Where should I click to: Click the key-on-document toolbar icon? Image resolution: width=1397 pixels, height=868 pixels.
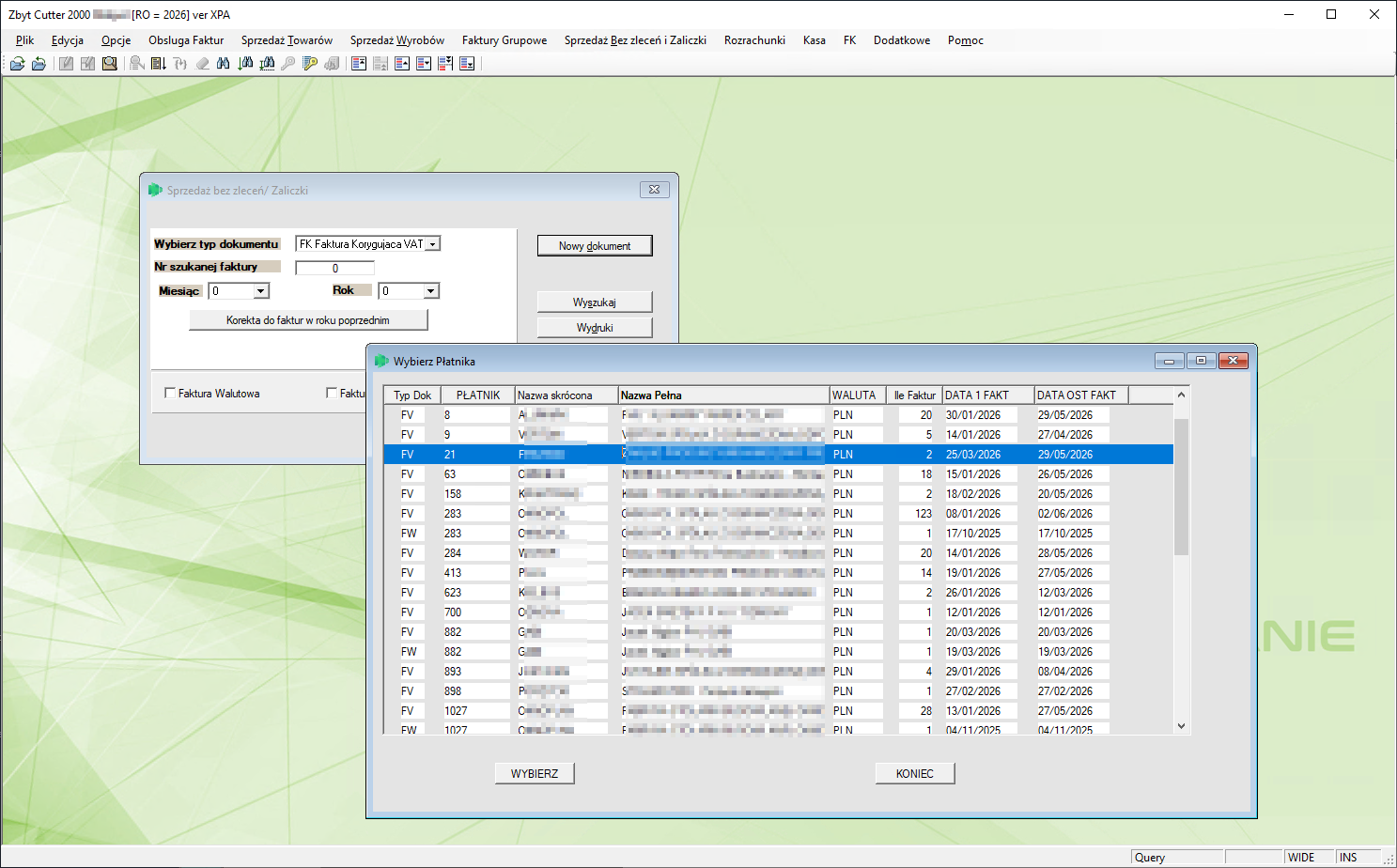coord(310,64)
